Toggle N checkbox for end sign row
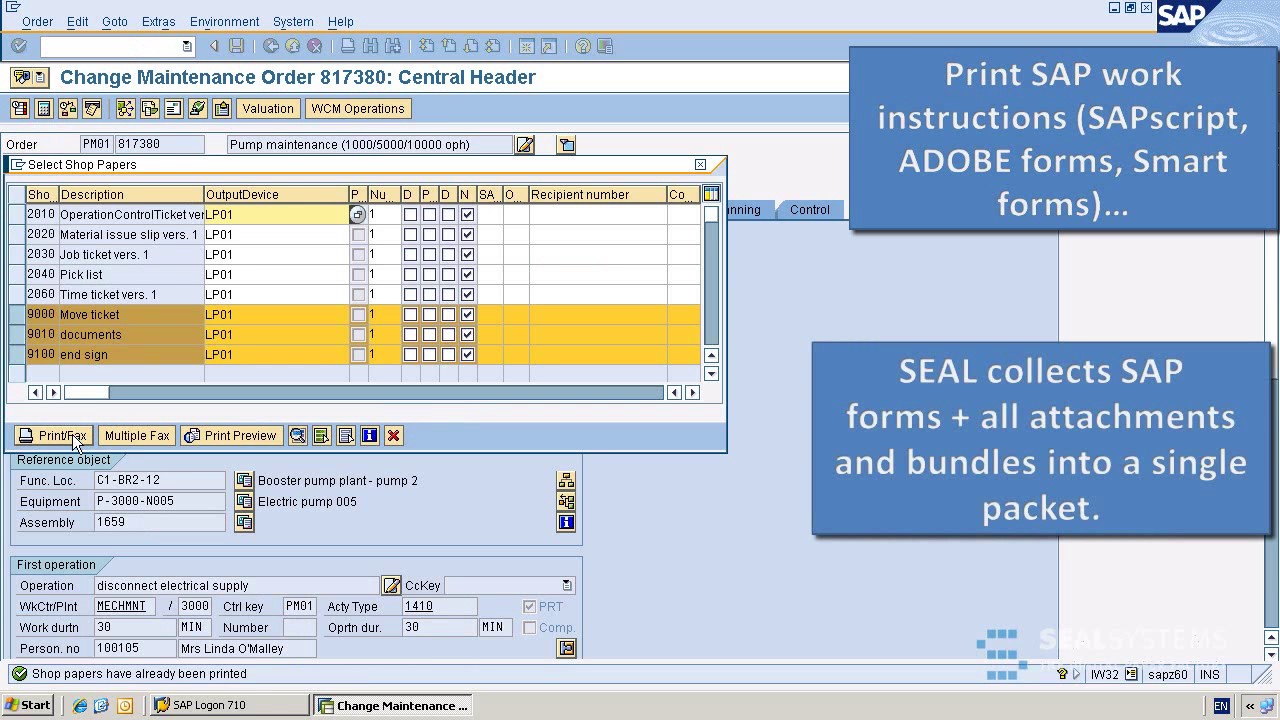The image size is (1280, 720). point(467,354)
